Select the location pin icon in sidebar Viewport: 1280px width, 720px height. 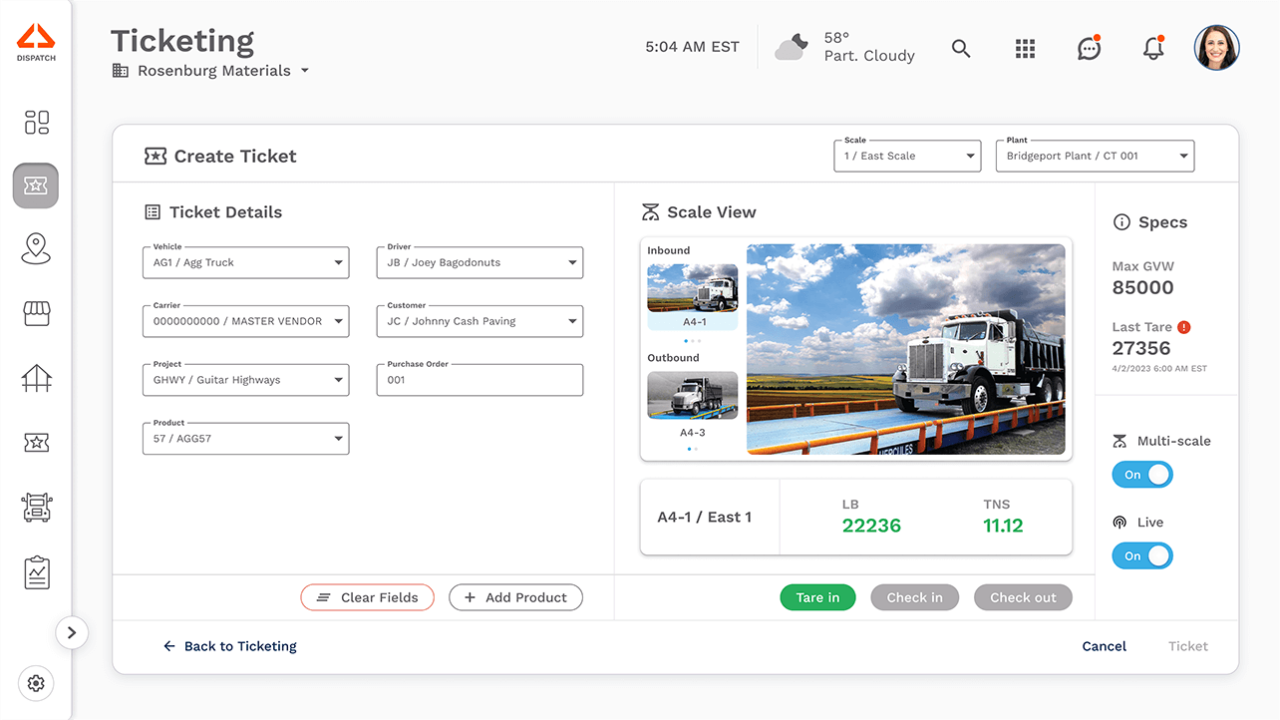coord(36,250)
